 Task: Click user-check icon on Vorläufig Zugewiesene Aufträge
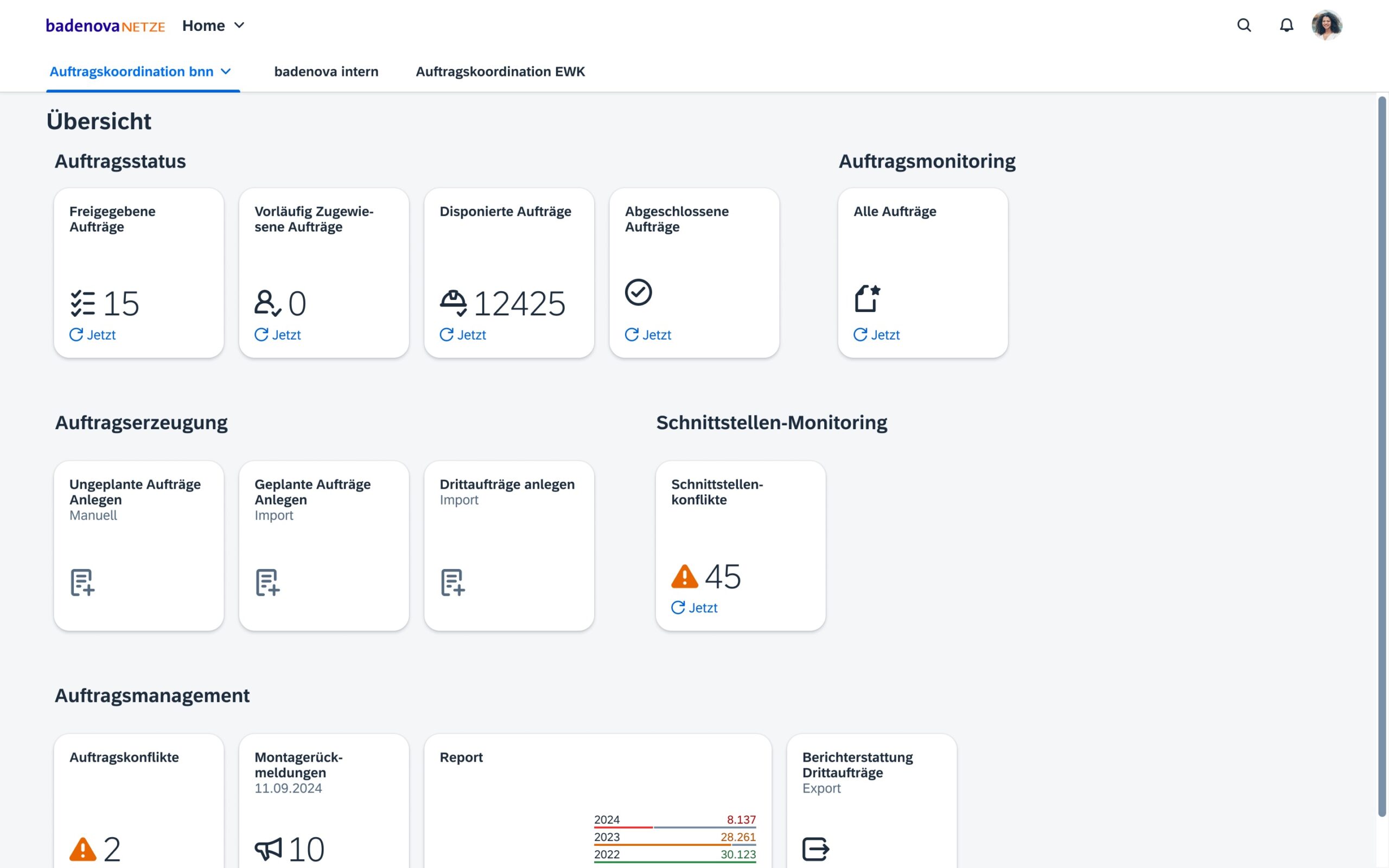pos(267,303)
